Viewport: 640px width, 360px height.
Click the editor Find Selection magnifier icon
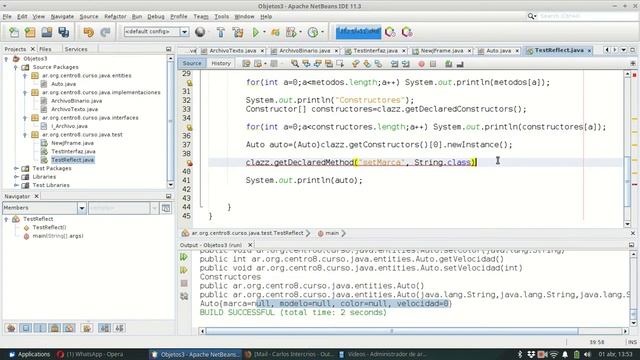click(x=295, y=64)
